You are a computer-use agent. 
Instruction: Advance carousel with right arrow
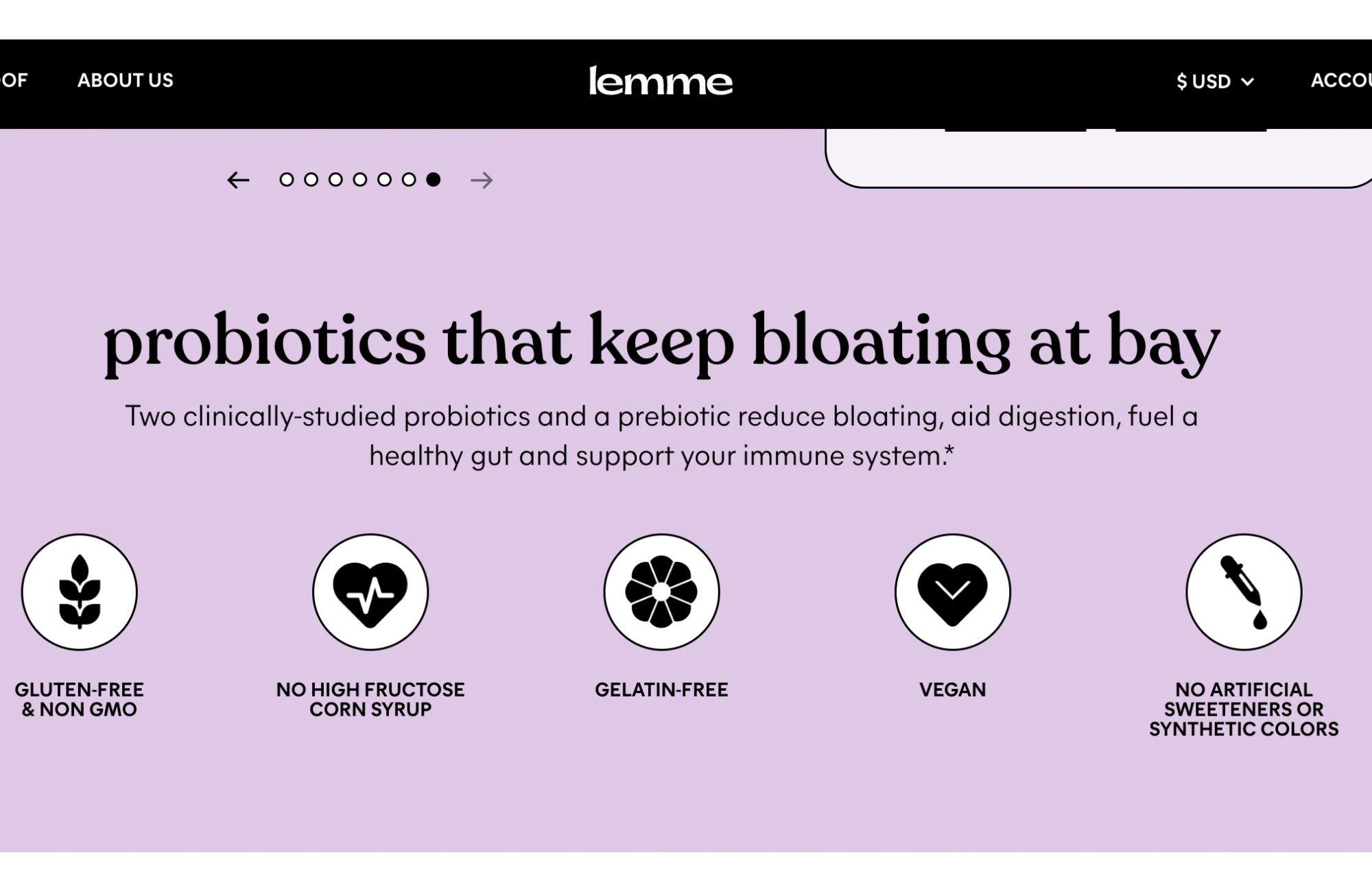482,180
